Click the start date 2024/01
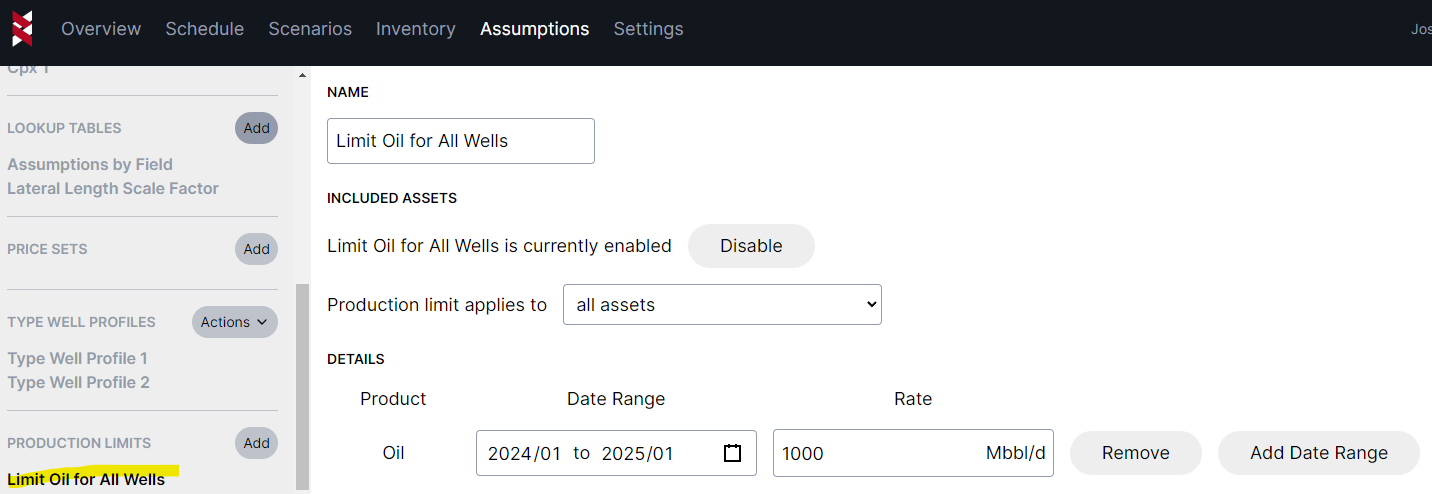1432x494 pixels. click(x=524, y=454)
